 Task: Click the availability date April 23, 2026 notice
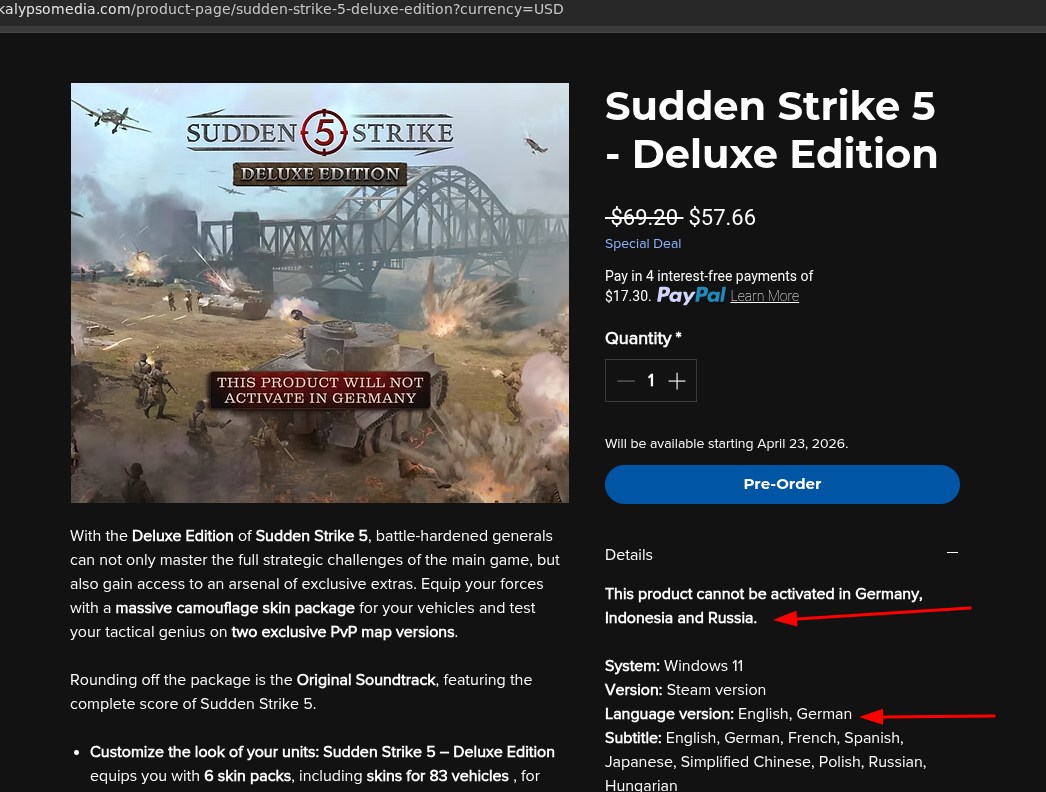tap(726, 443)
